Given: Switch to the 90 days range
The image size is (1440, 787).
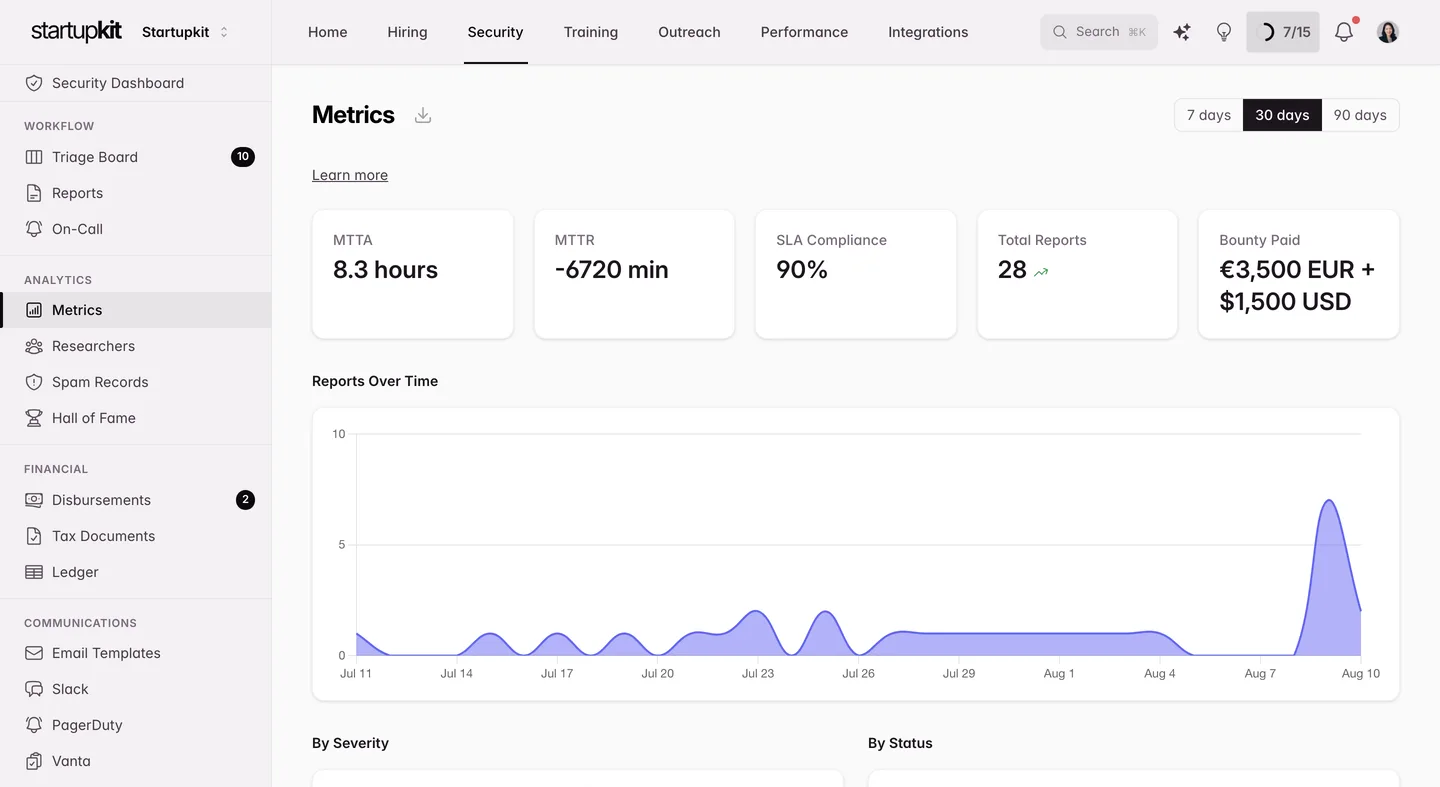Looking at the screenshot, I should tap(1360, 115).
